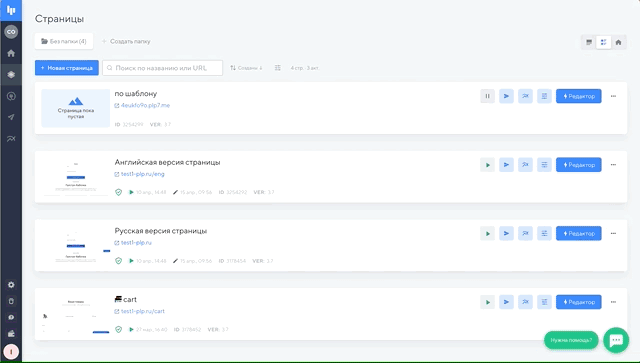This screenshot has height=363, width=640.
Task: Click thumbnail of 'Английская версия страницы'
Action: 76,177
